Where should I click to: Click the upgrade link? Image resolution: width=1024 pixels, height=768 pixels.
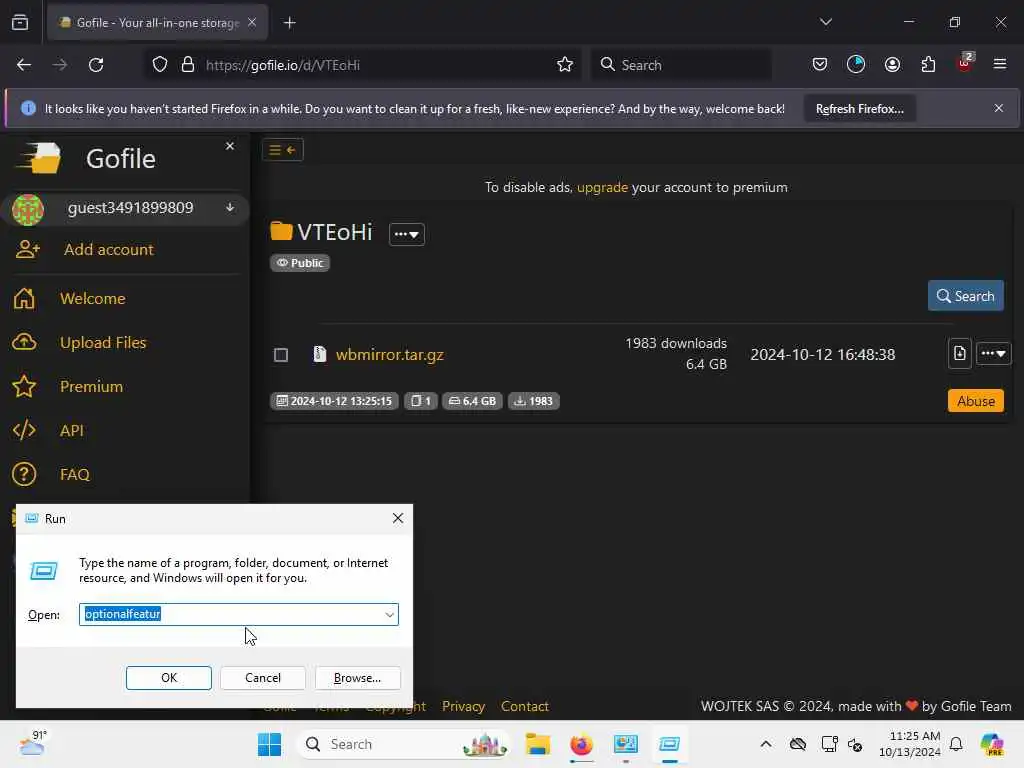point(602,187)
